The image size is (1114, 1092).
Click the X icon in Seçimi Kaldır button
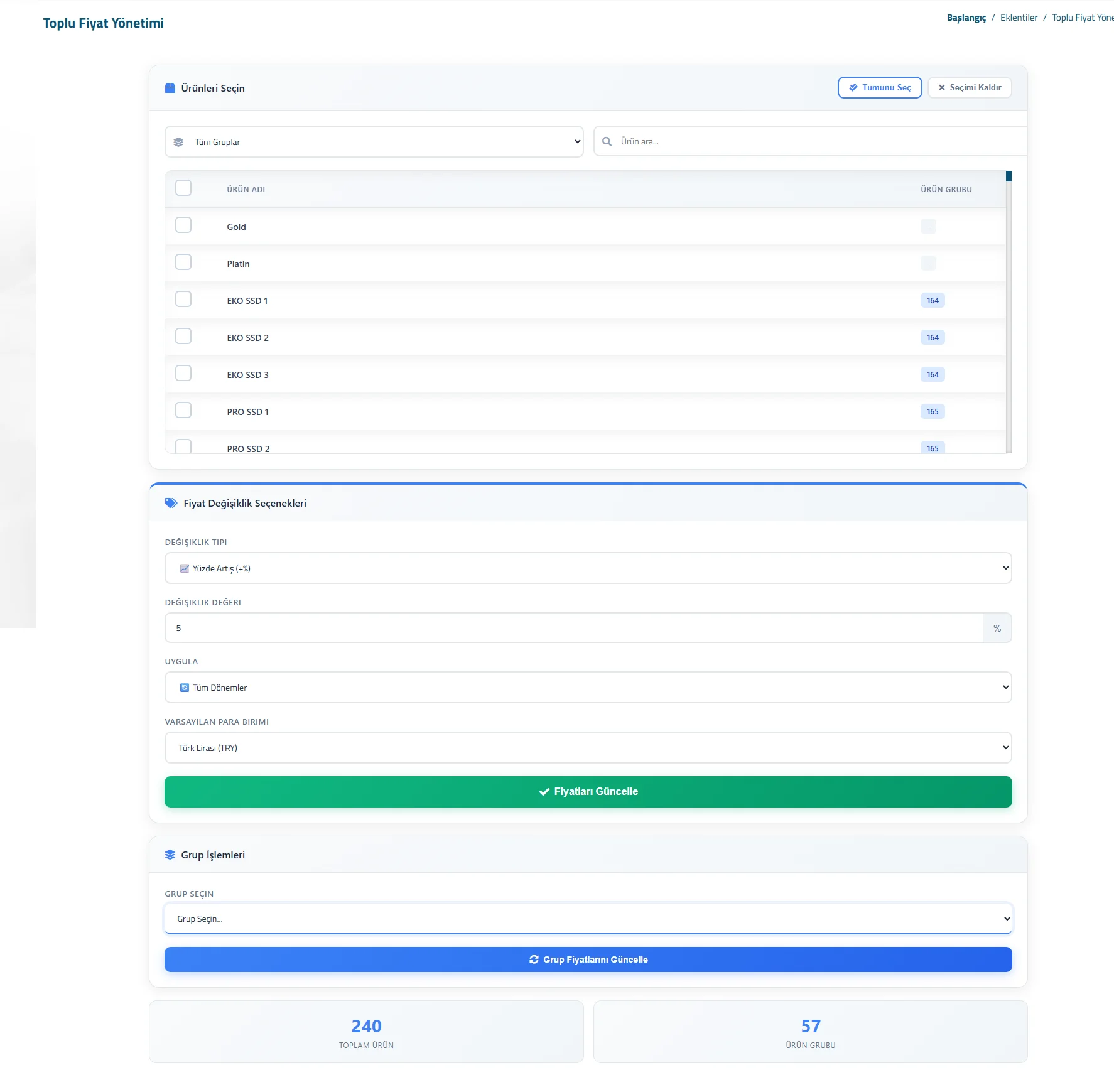point(941,87)
